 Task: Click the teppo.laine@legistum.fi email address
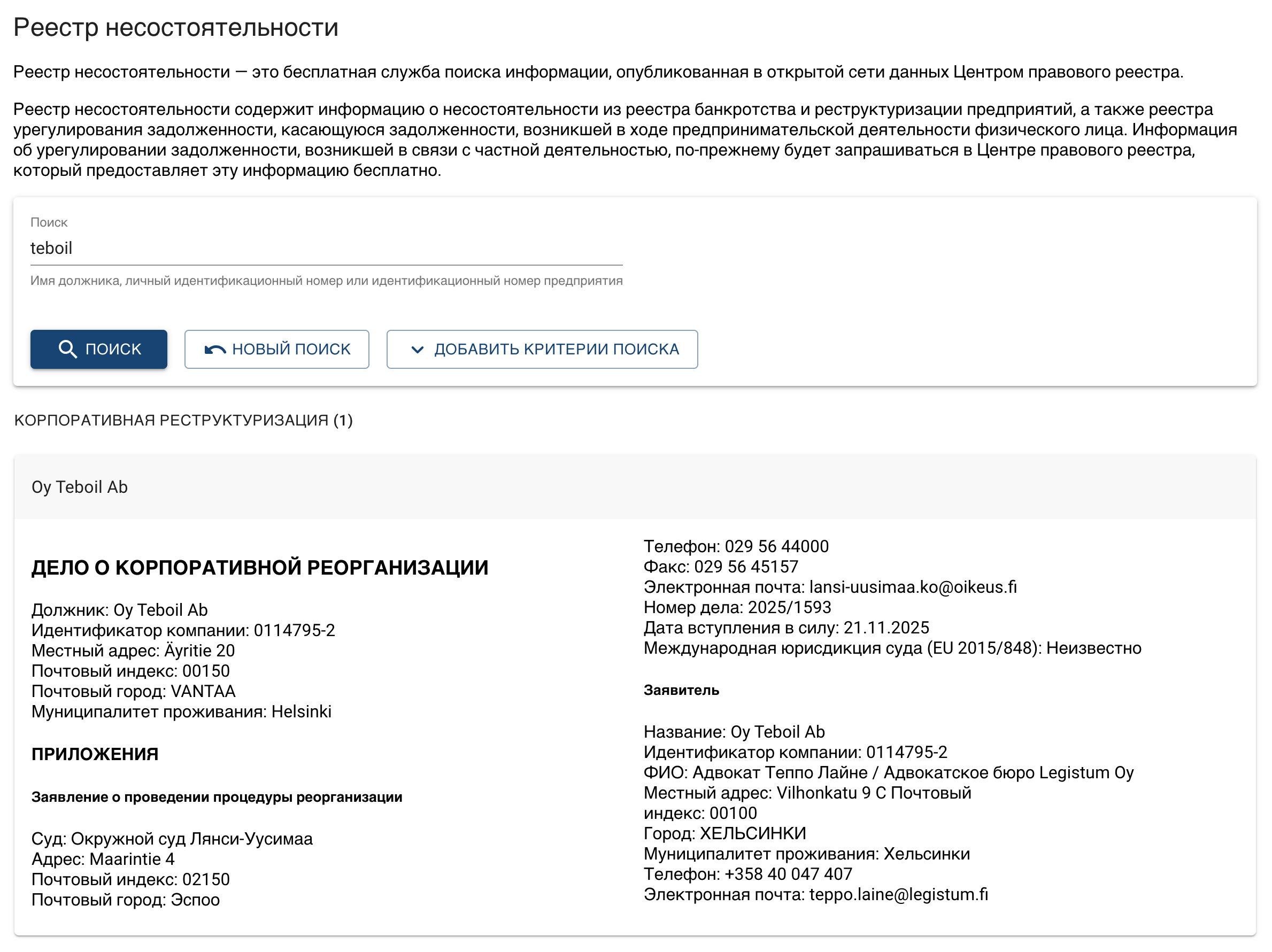click(x=898, y=894)
